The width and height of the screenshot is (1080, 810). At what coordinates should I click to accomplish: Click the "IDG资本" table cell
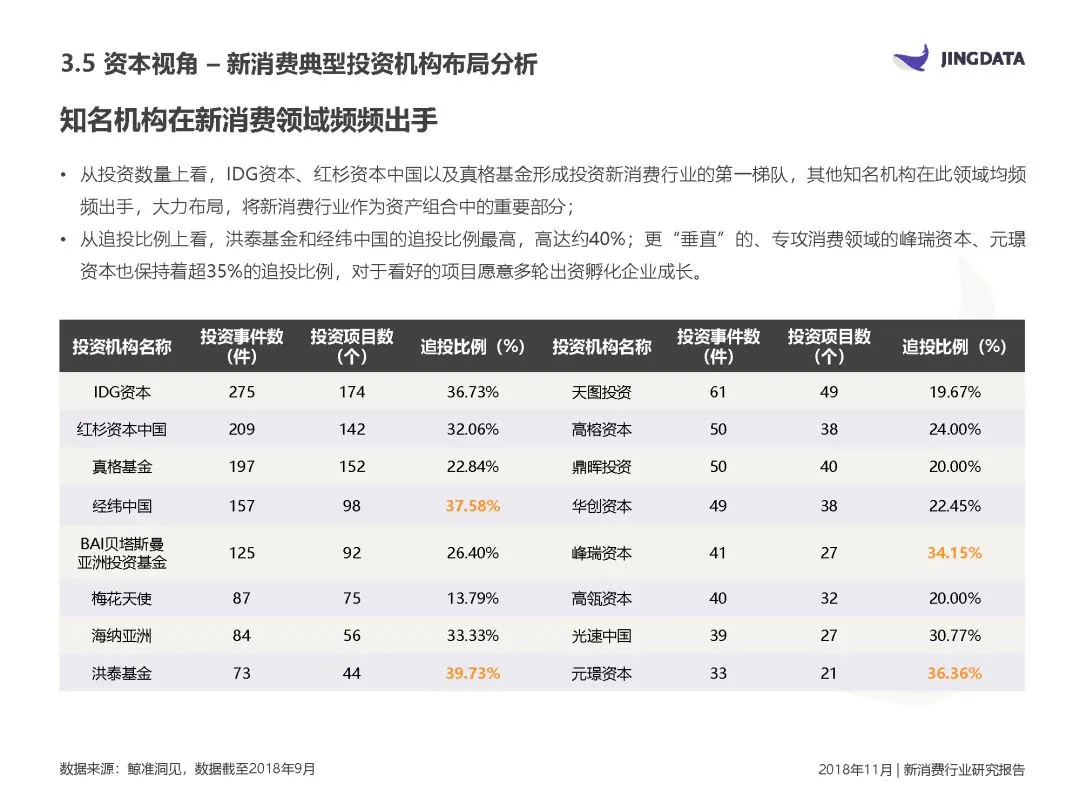pos(122,392)
